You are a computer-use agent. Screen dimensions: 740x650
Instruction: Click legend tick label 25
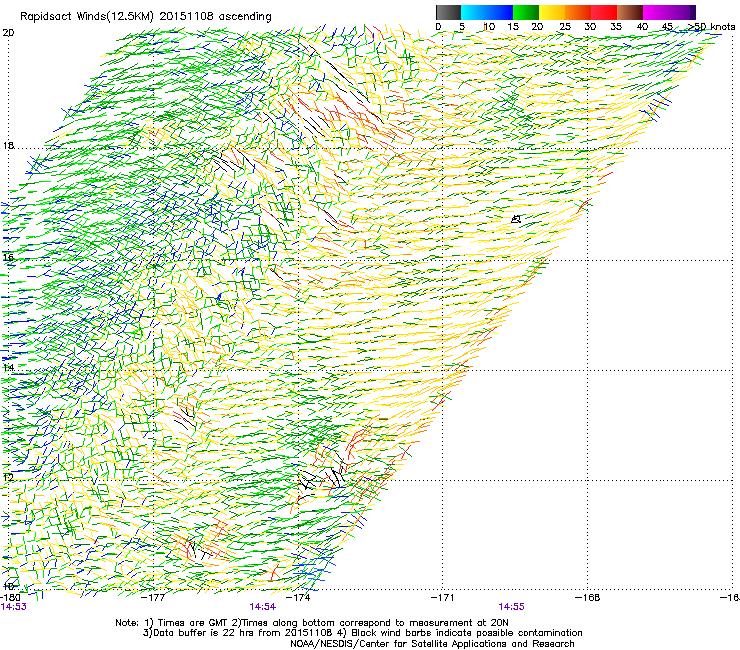(x=565, y=27)
